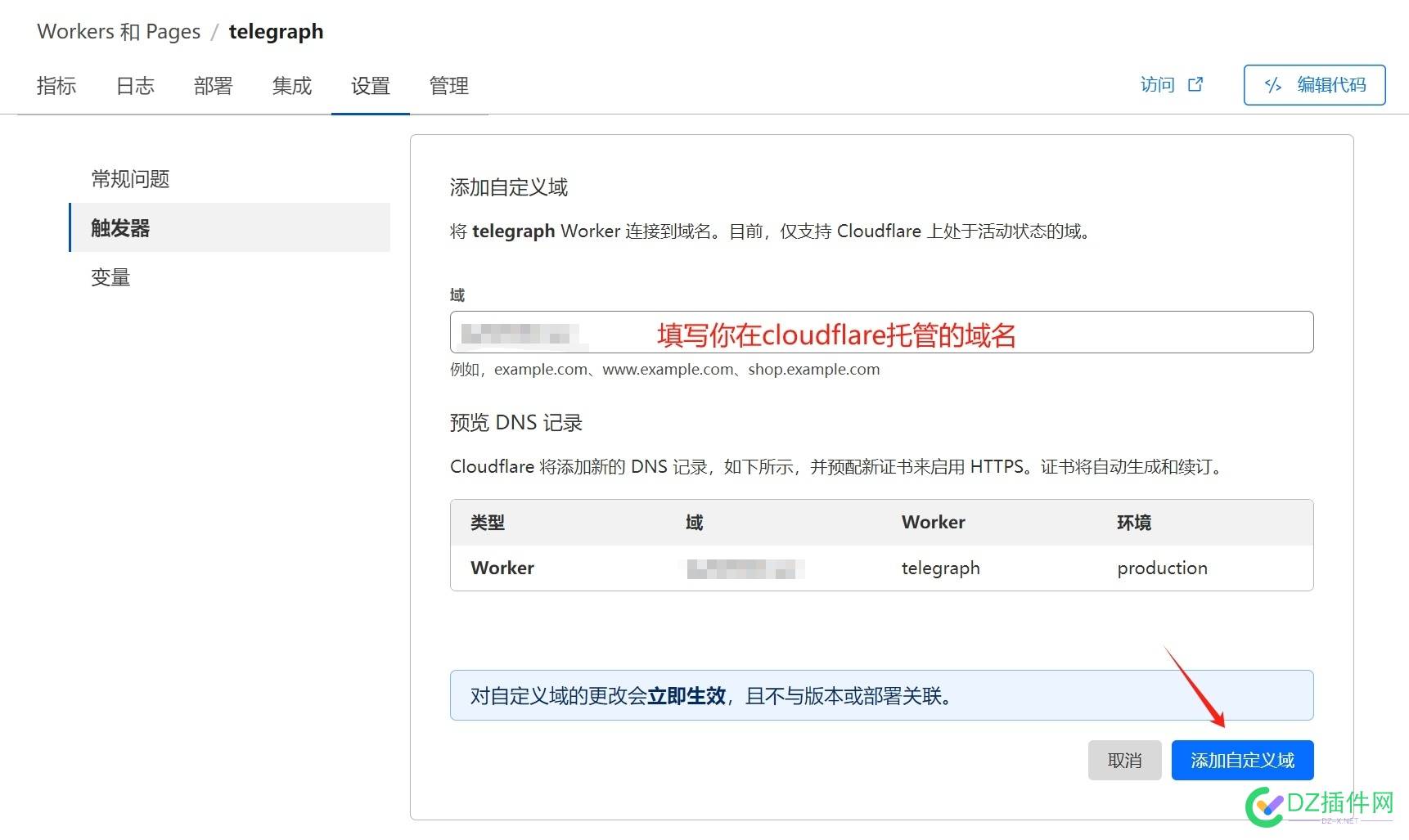Select 触发器 in the settings sidebar
This screenshot has width=1409, height=840.
tap(229, 228)
